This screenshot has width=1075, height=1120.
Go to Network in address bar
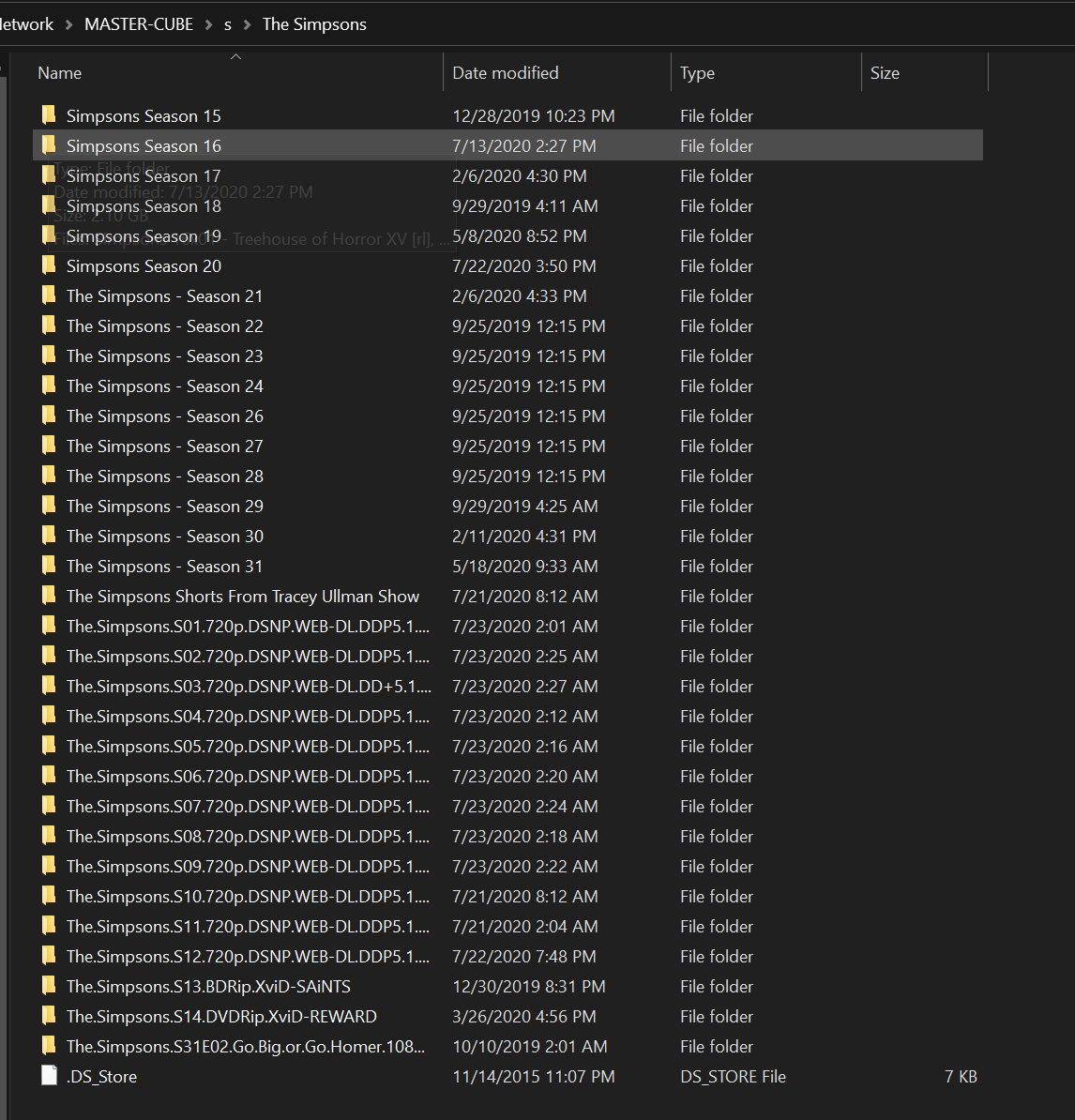[26, 24]
